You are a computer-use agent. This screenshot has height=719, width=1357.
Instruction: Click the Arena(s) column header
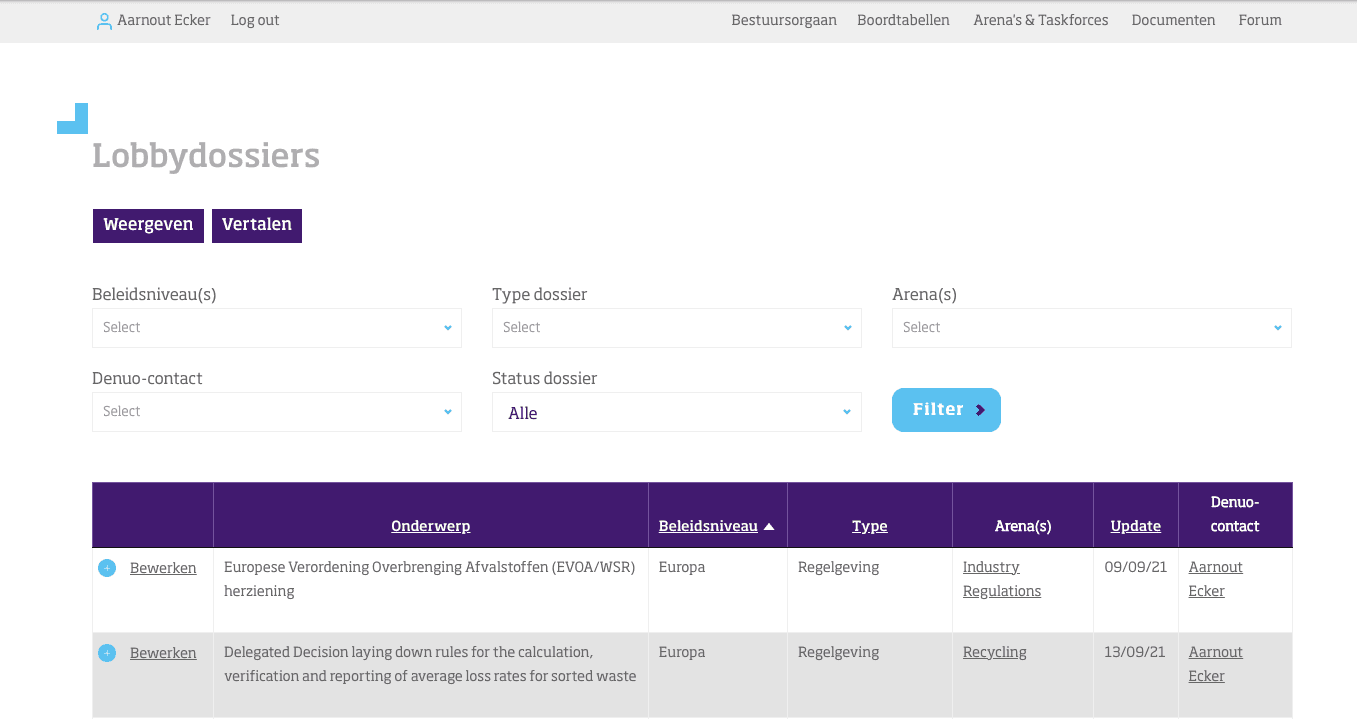(x=1023, y=526)
